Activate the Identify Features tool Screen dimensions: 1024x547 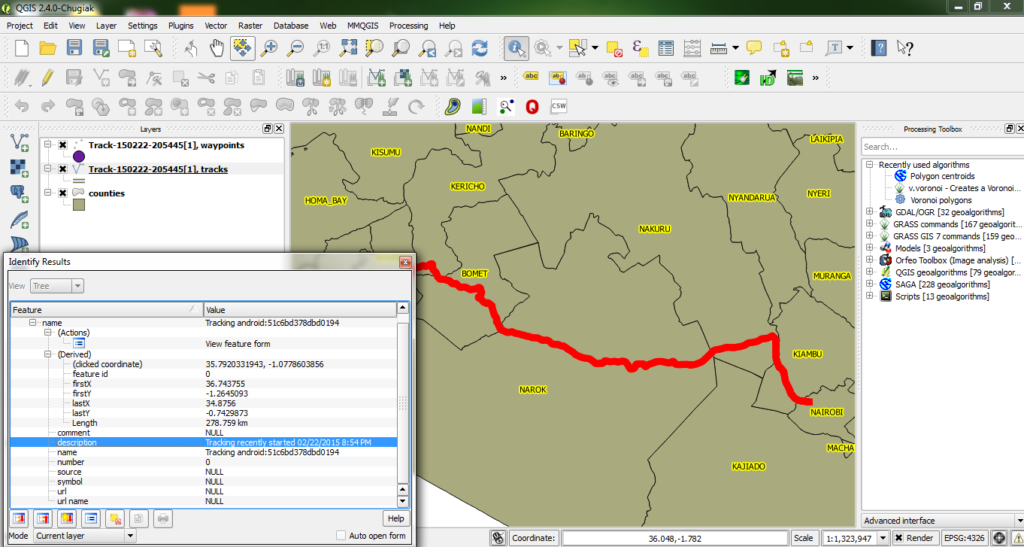[x=516, y=47]
